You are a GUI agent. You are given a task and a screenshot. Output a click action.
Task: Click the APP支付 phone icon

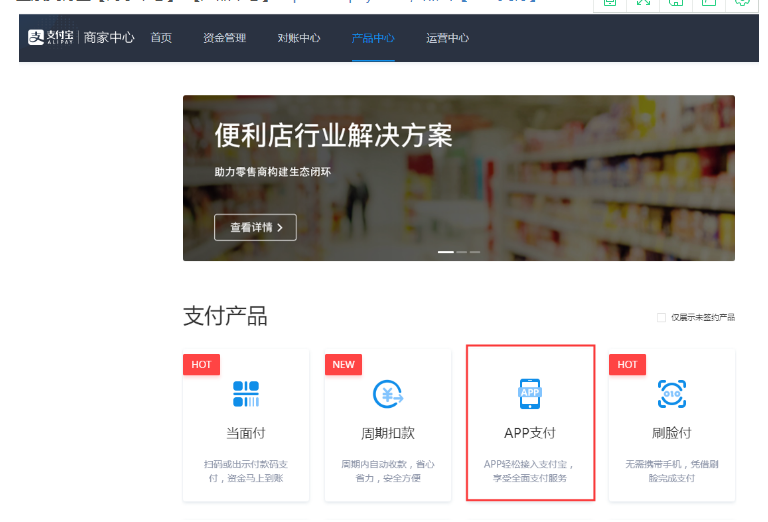click(x=530, y=393)
